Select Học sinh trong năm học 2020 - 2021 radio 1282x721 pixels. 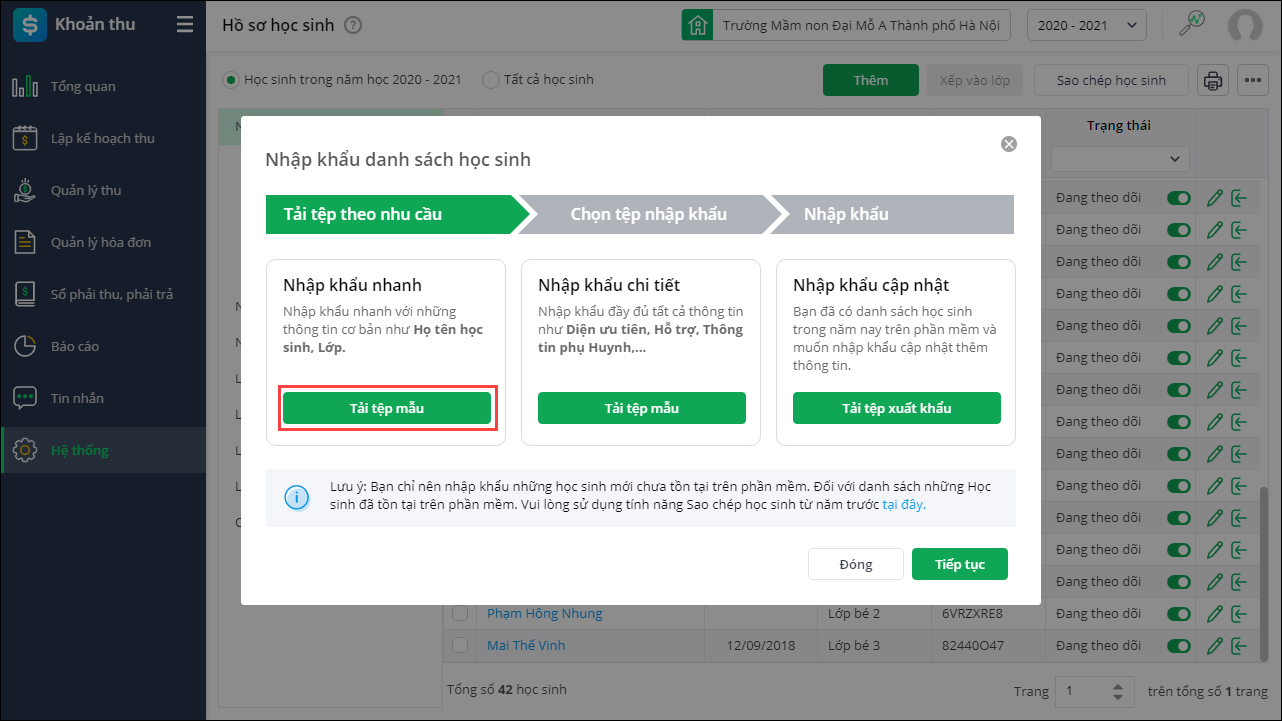click(x=232, y=79)
